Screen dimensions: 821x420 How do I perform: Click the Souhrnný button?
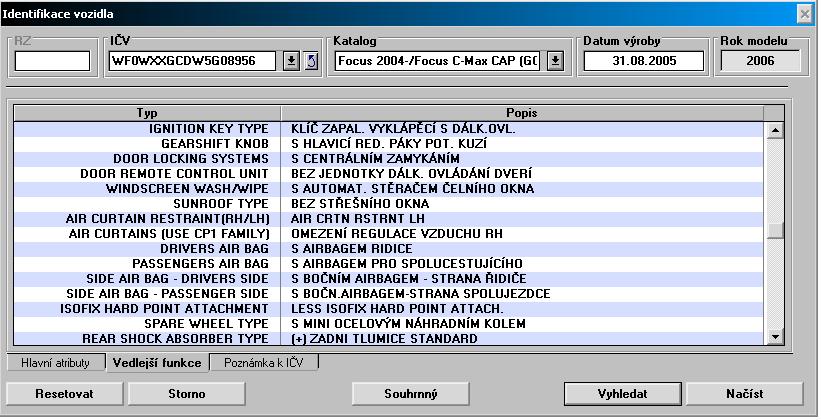411,393
